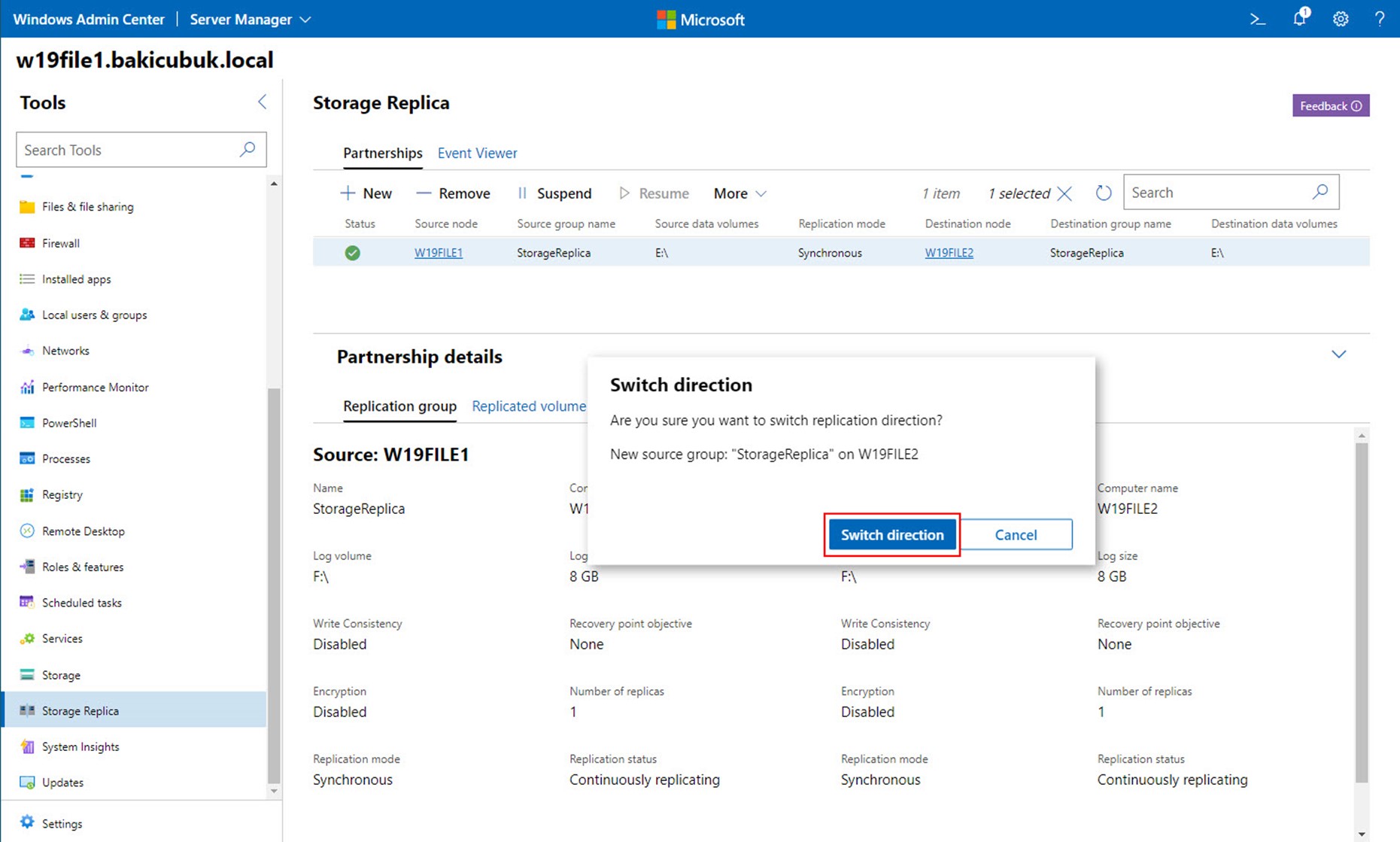1400x842 pixels.
Task: Click the green status check of W19FILE1 row
Action: [352, 253]
